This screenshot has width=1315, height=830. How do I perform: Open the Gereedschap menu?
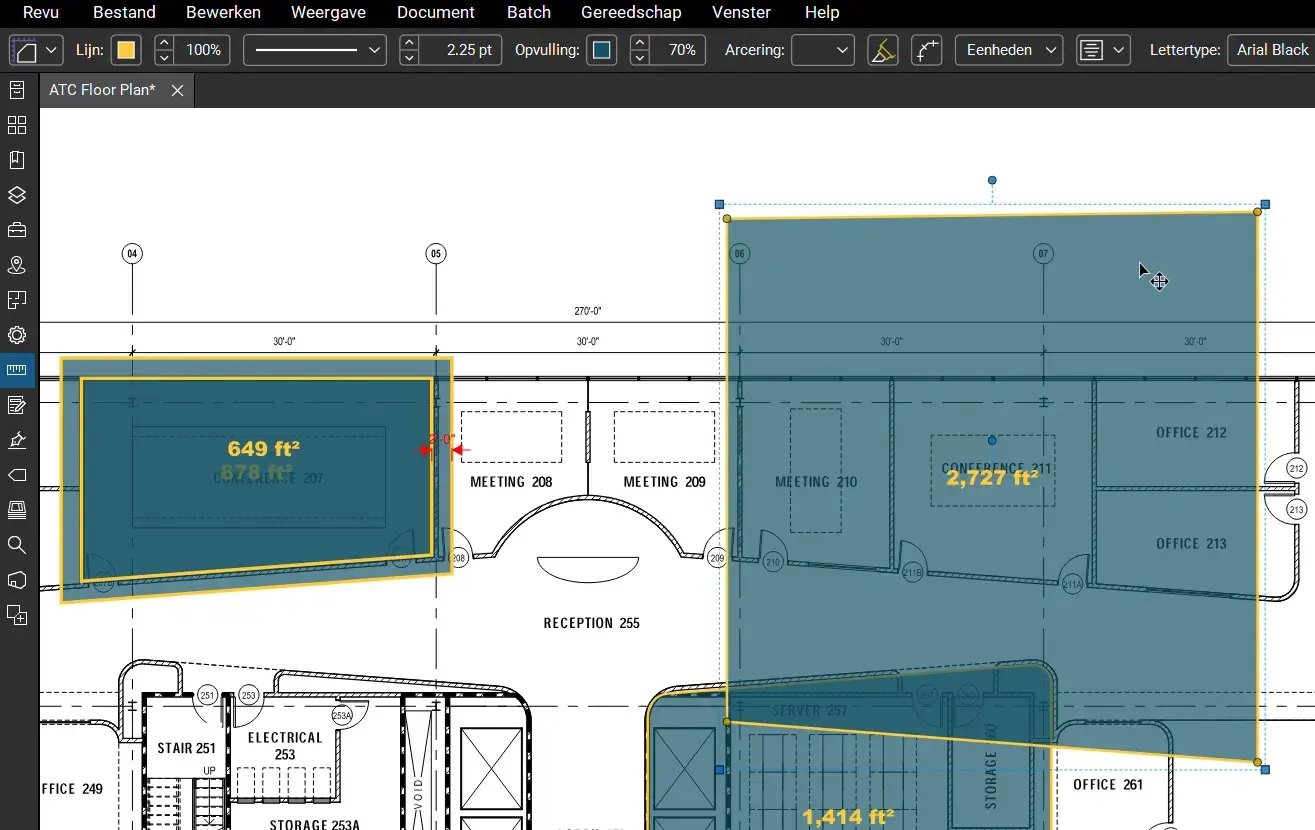(631, 13)
